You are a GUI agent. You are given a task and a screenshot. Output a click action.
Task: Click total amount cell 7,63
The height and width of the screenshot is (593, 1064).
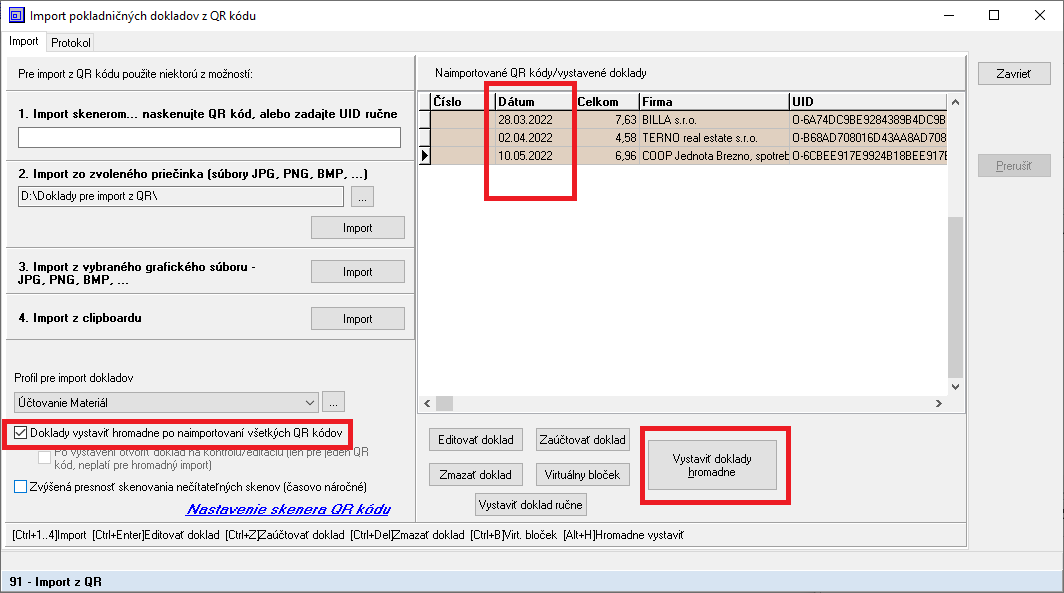(x=607, y=120)
